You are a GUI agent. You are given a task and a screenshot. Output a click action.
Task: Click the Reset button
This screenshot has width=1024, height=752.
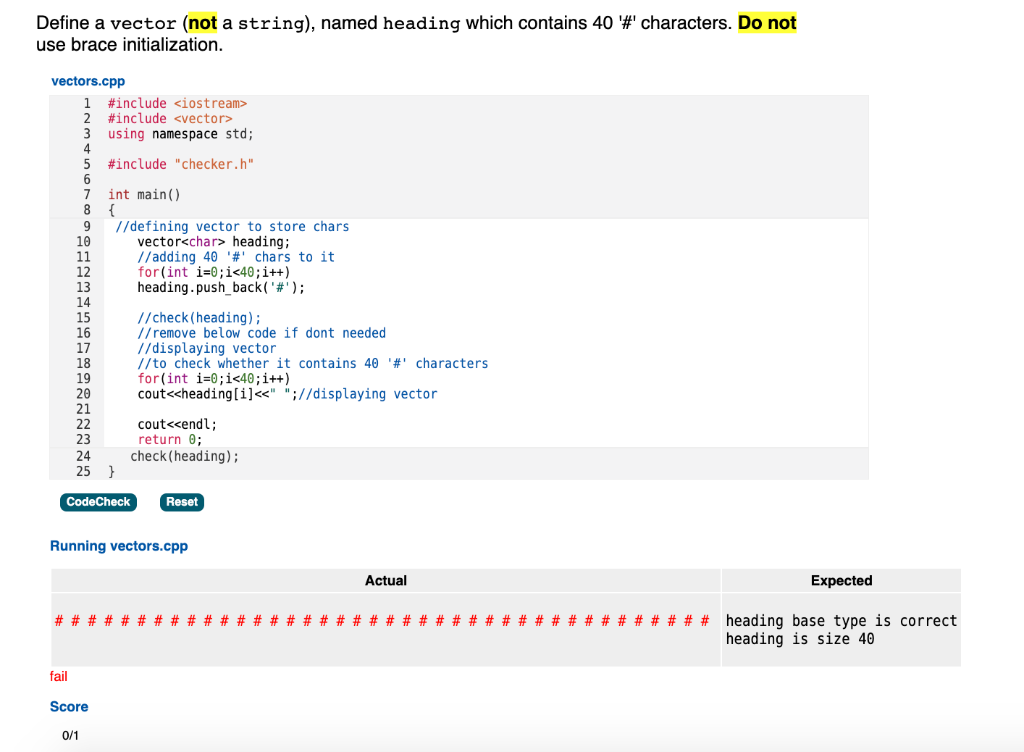181,502
